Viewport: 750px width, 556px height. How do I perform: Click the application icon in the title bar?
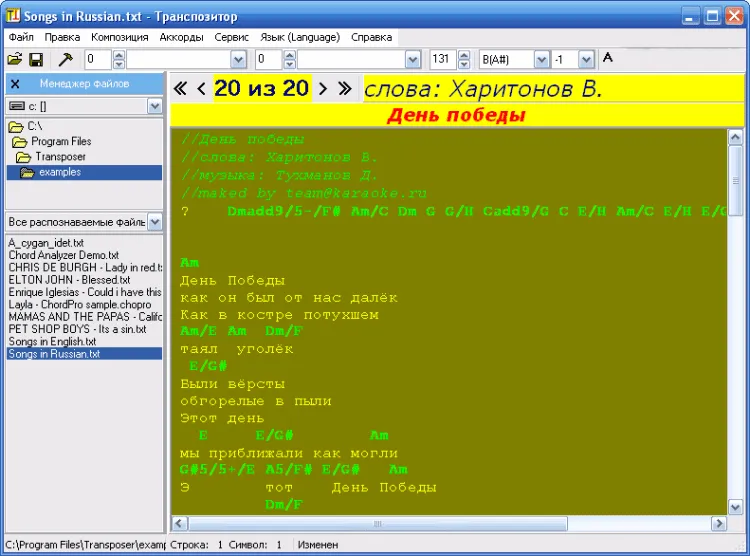(13, 16)
